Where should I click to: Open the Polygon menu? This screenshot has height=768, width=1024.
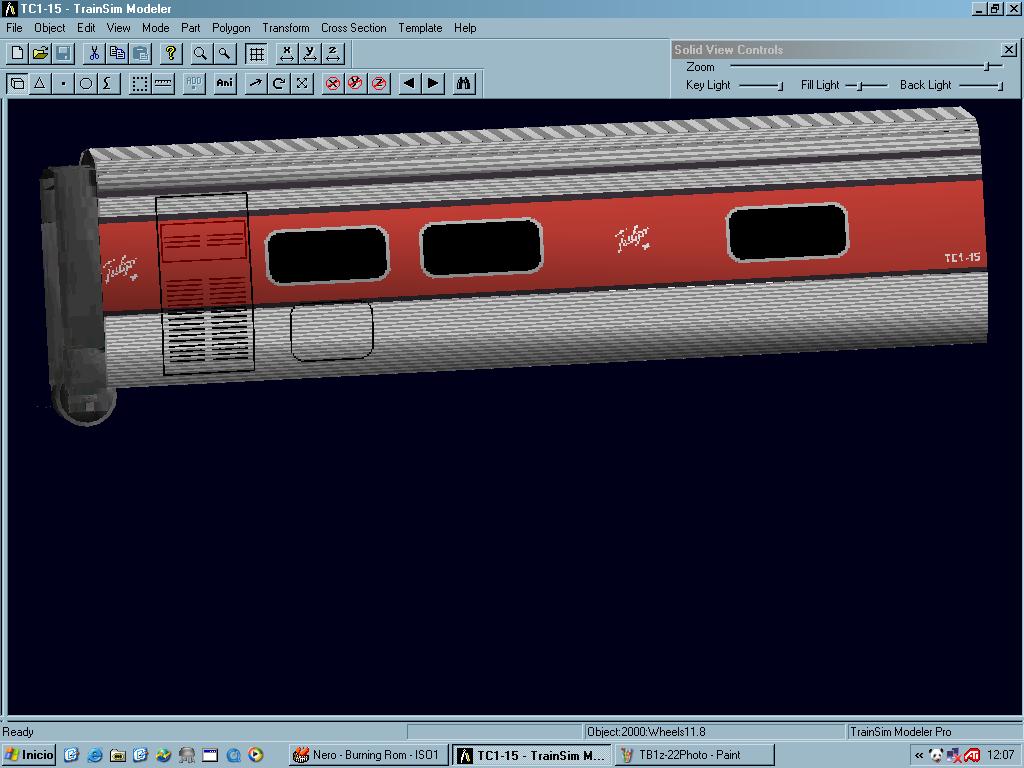tap(231, 28)
